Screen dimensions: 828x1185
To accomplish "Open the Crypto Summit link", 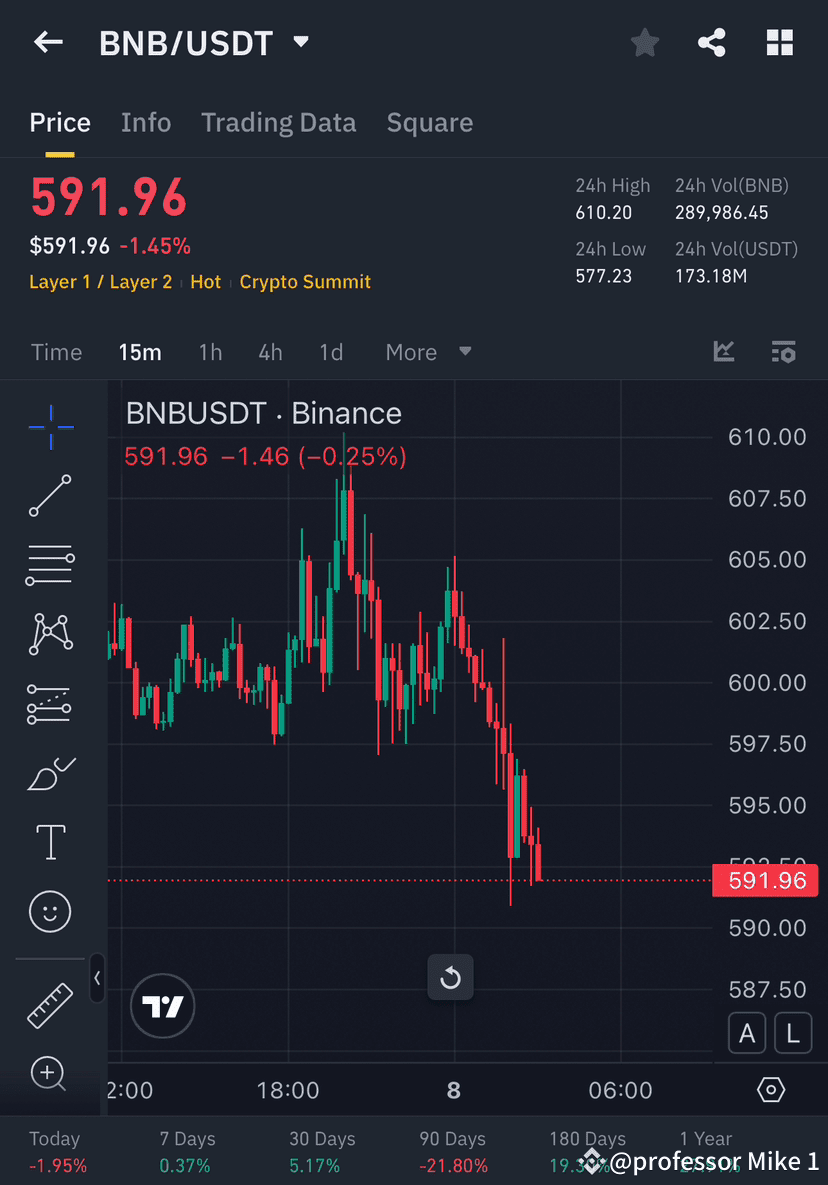I will [x=305, y=282].
